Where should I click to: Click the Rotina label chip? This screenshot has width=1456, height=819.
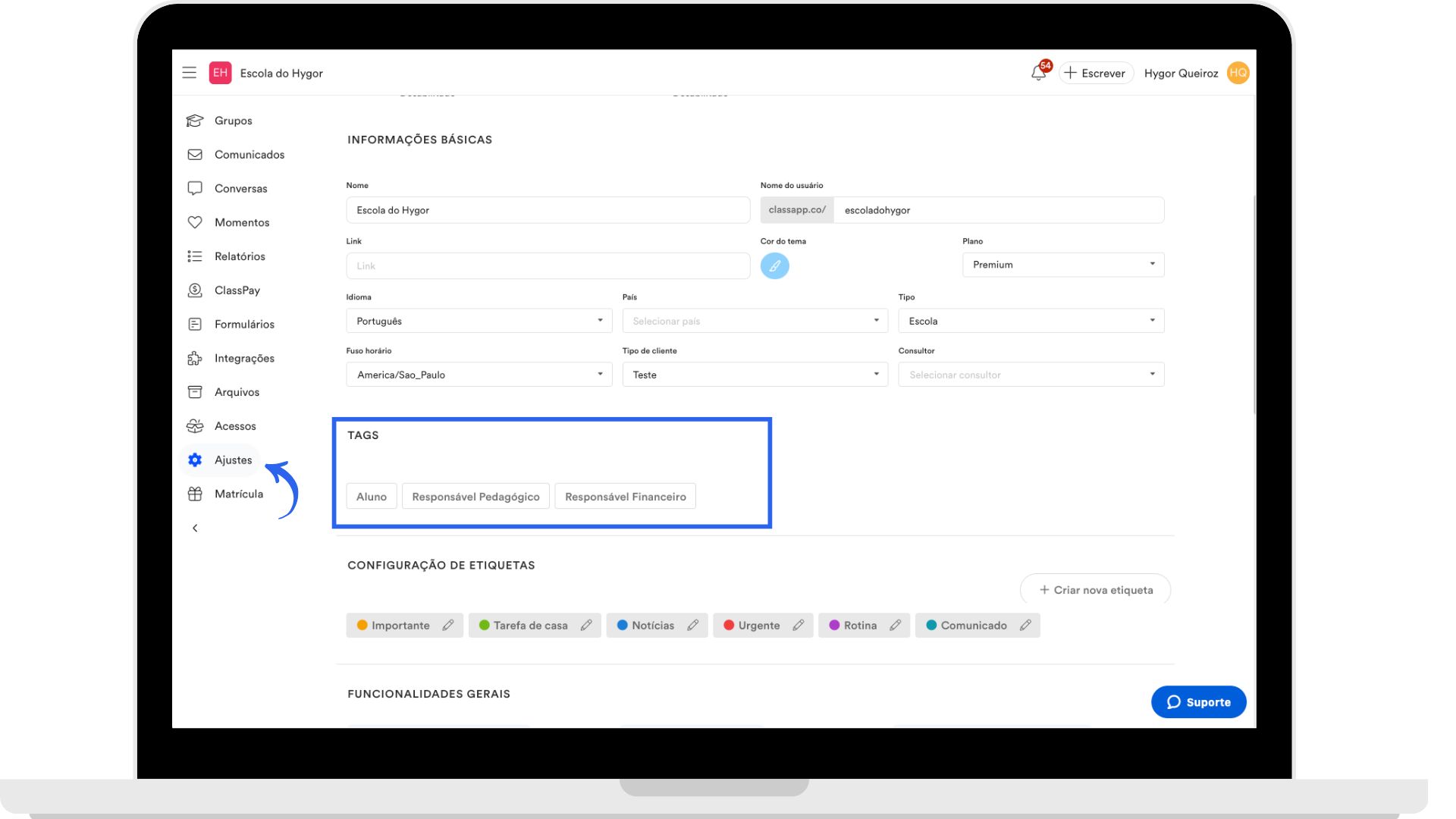(x=864, y=625)
